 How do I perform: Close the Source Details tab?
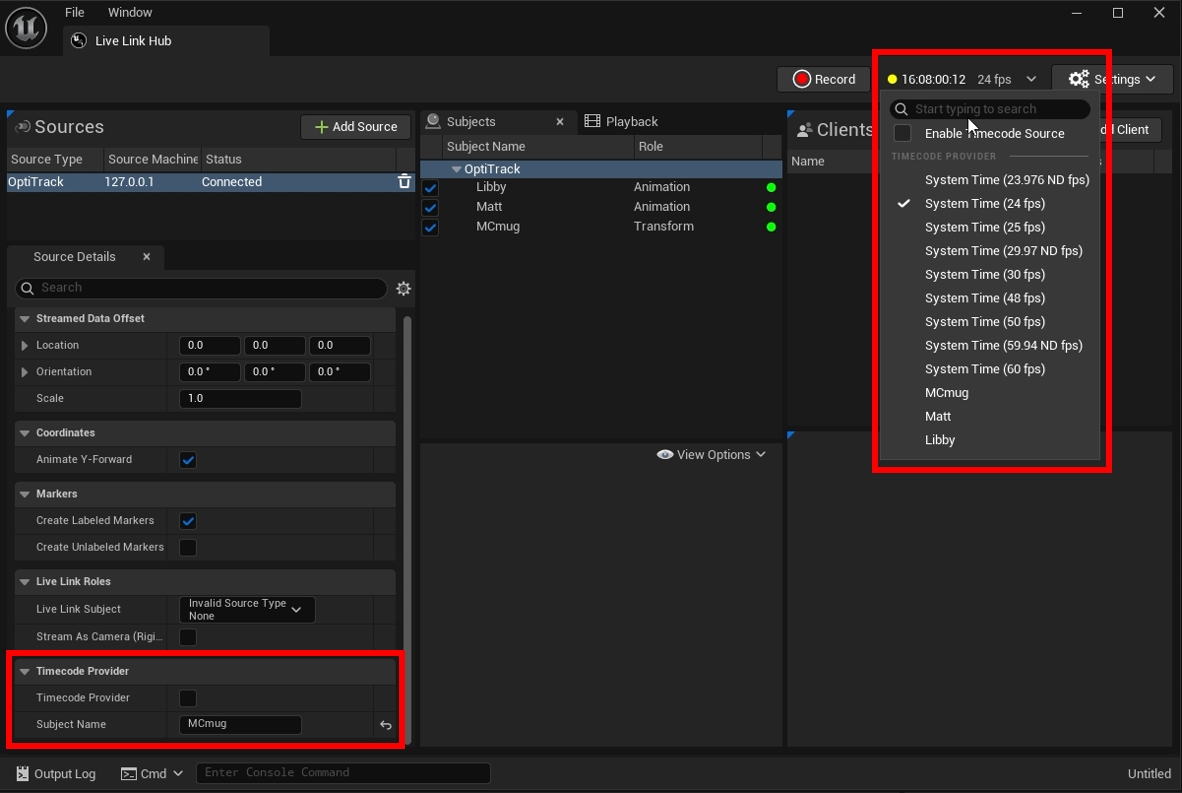(x=146, y=257)
